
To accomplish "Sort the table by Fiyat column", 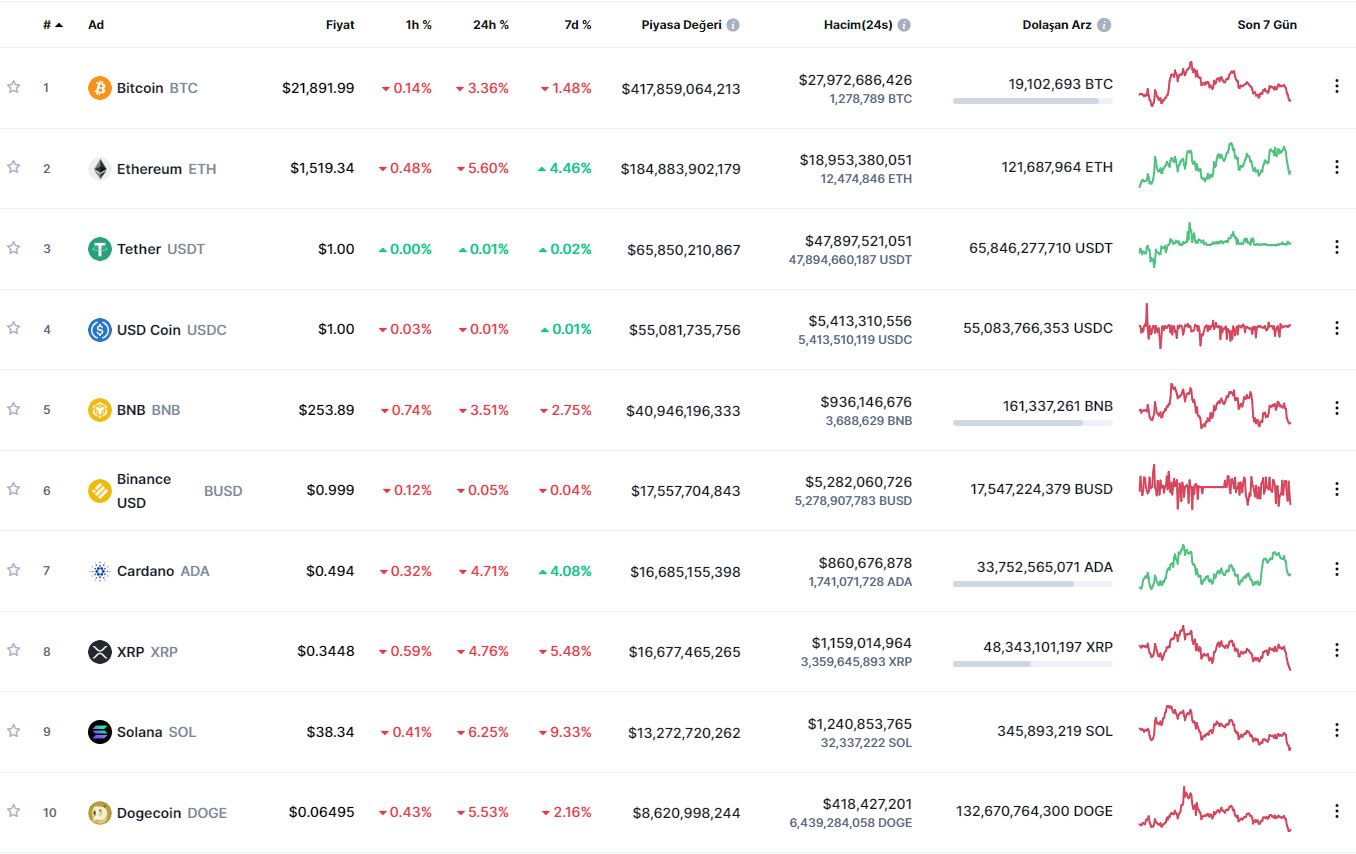I will 340,25.
